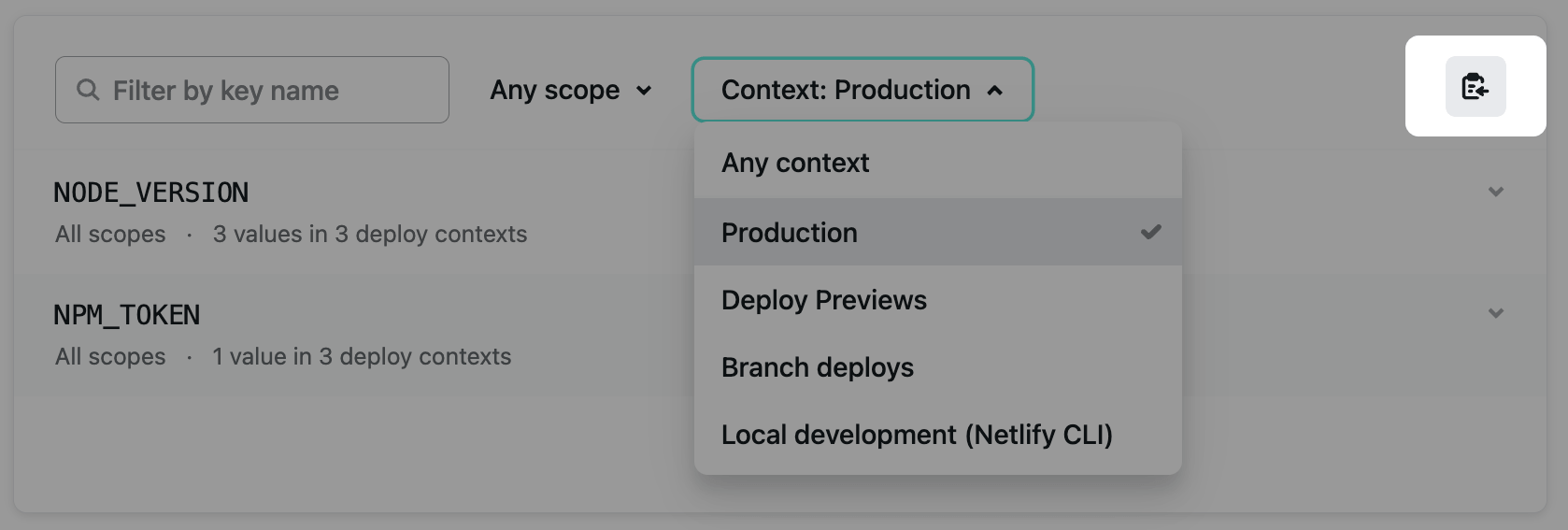
Task: Select the Deploy Previews context option
Action: point(823,300)
